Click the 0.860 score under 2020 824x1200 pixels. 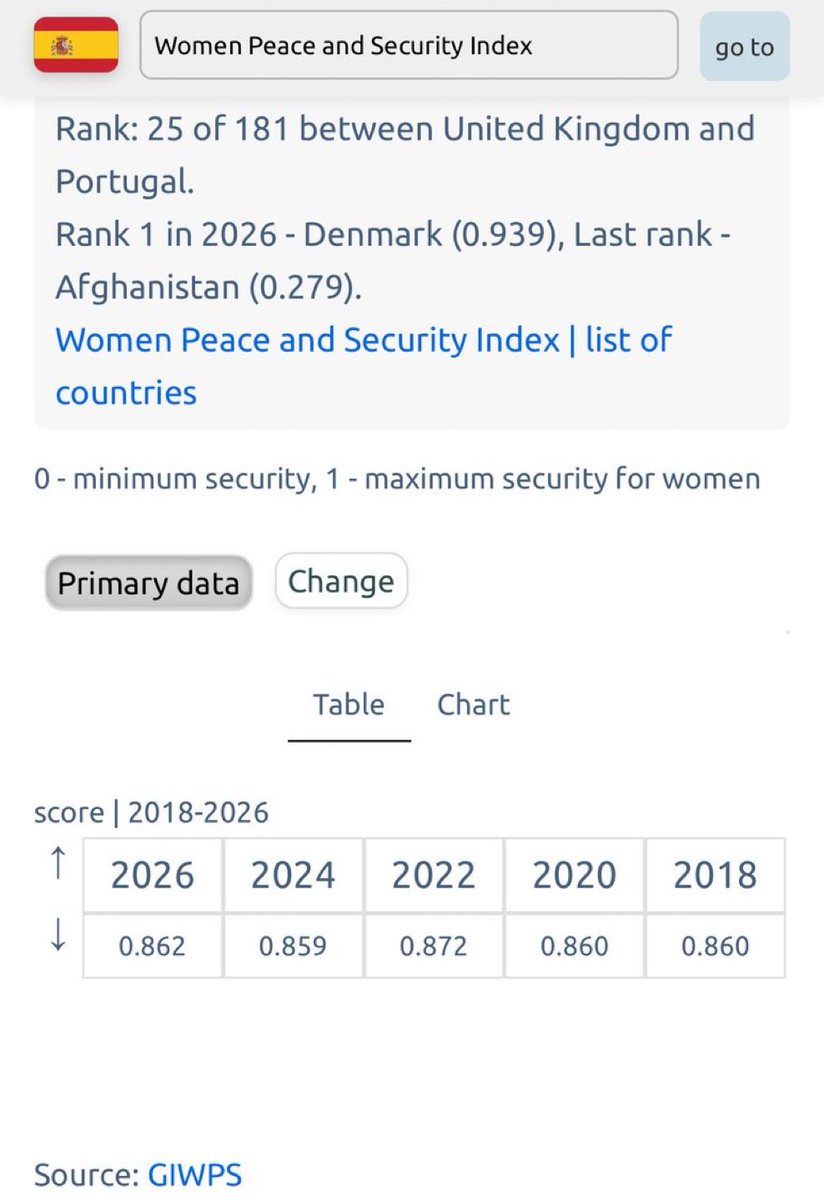(x=574, y=946)
